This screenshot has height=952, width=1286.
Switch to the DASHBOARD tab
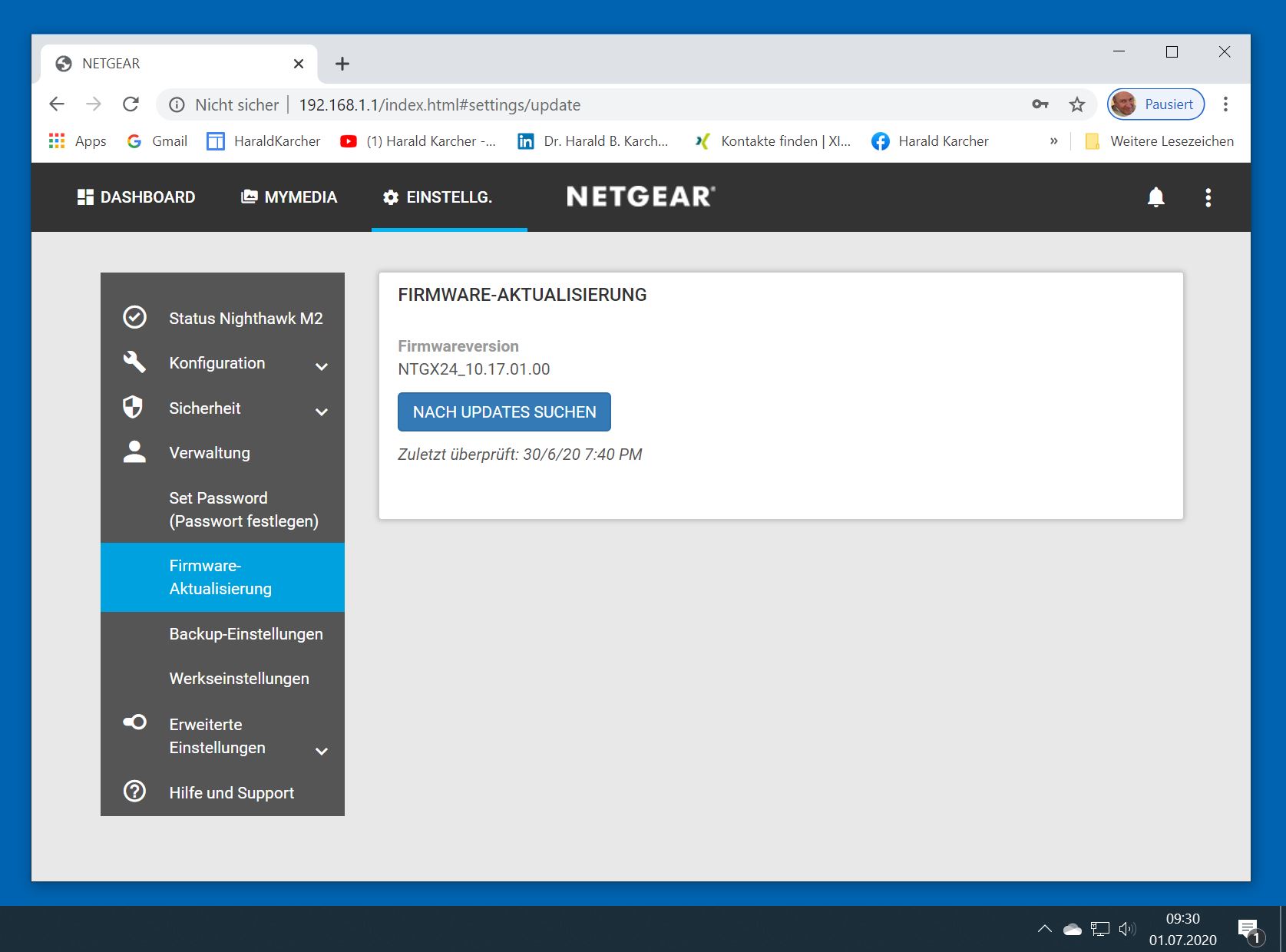point(137,197)
